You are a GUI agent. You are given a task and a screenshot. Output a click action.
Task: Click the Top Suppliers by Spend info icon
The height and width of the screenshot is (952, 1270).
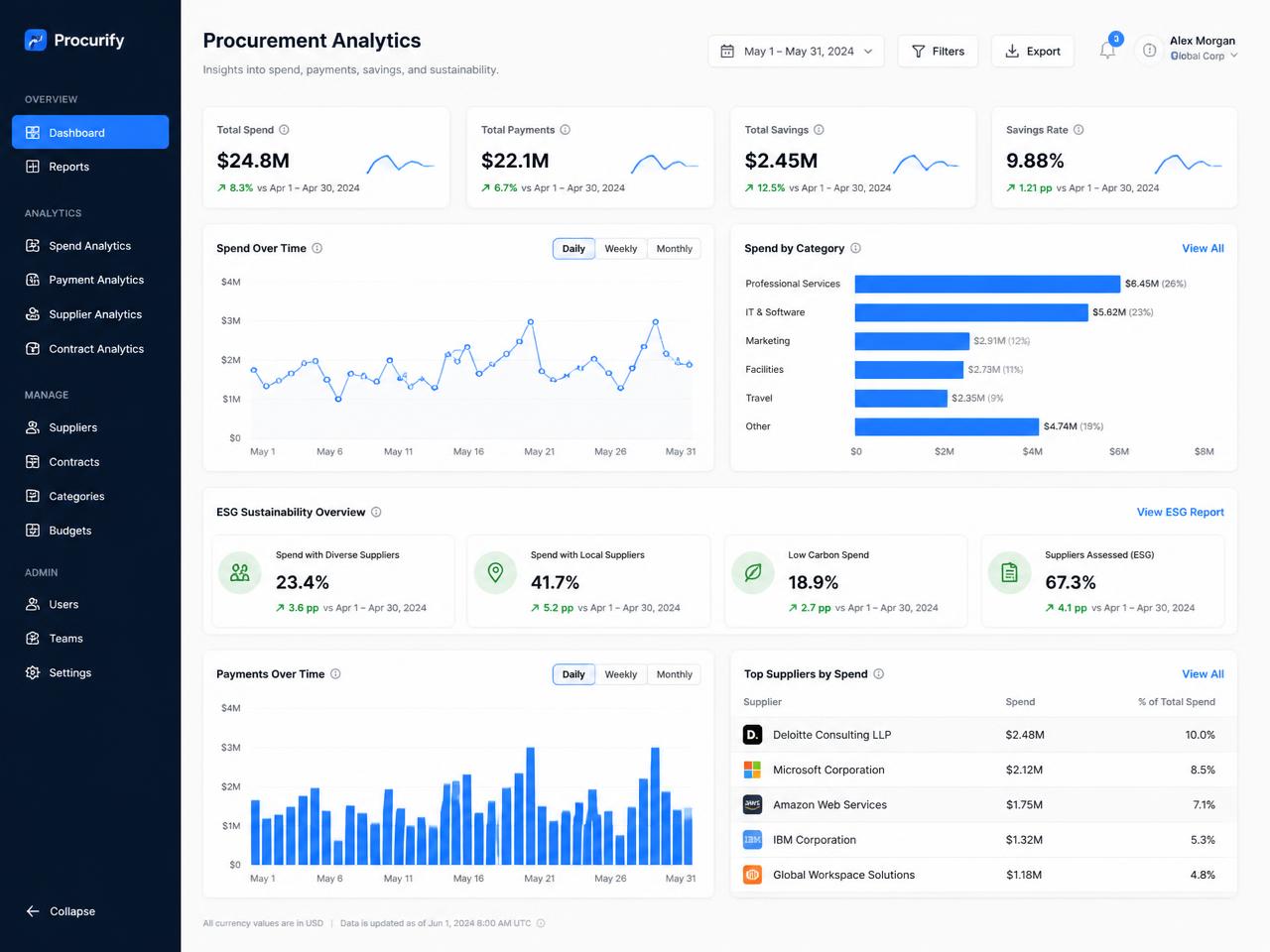(x=878, y=674)
